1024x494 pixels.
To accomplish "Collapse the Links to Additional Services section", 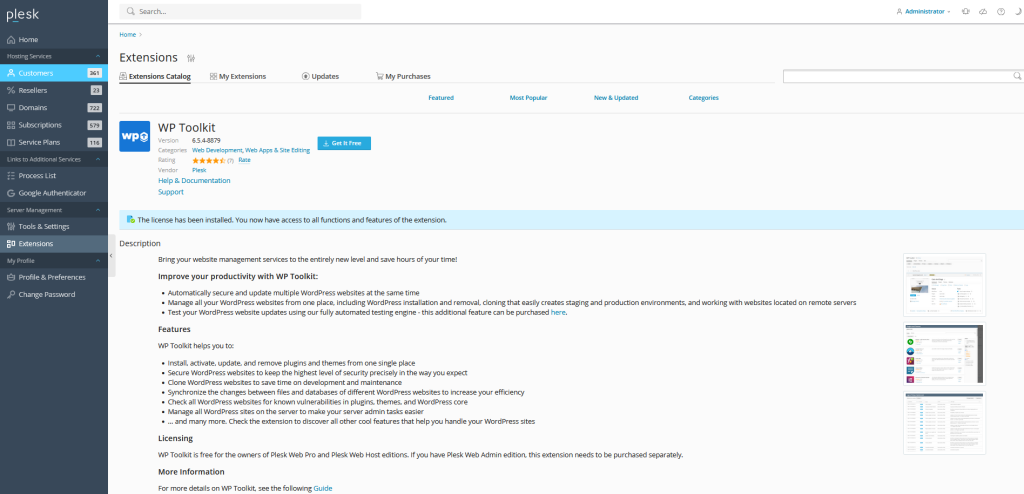I will click(97, 159).
